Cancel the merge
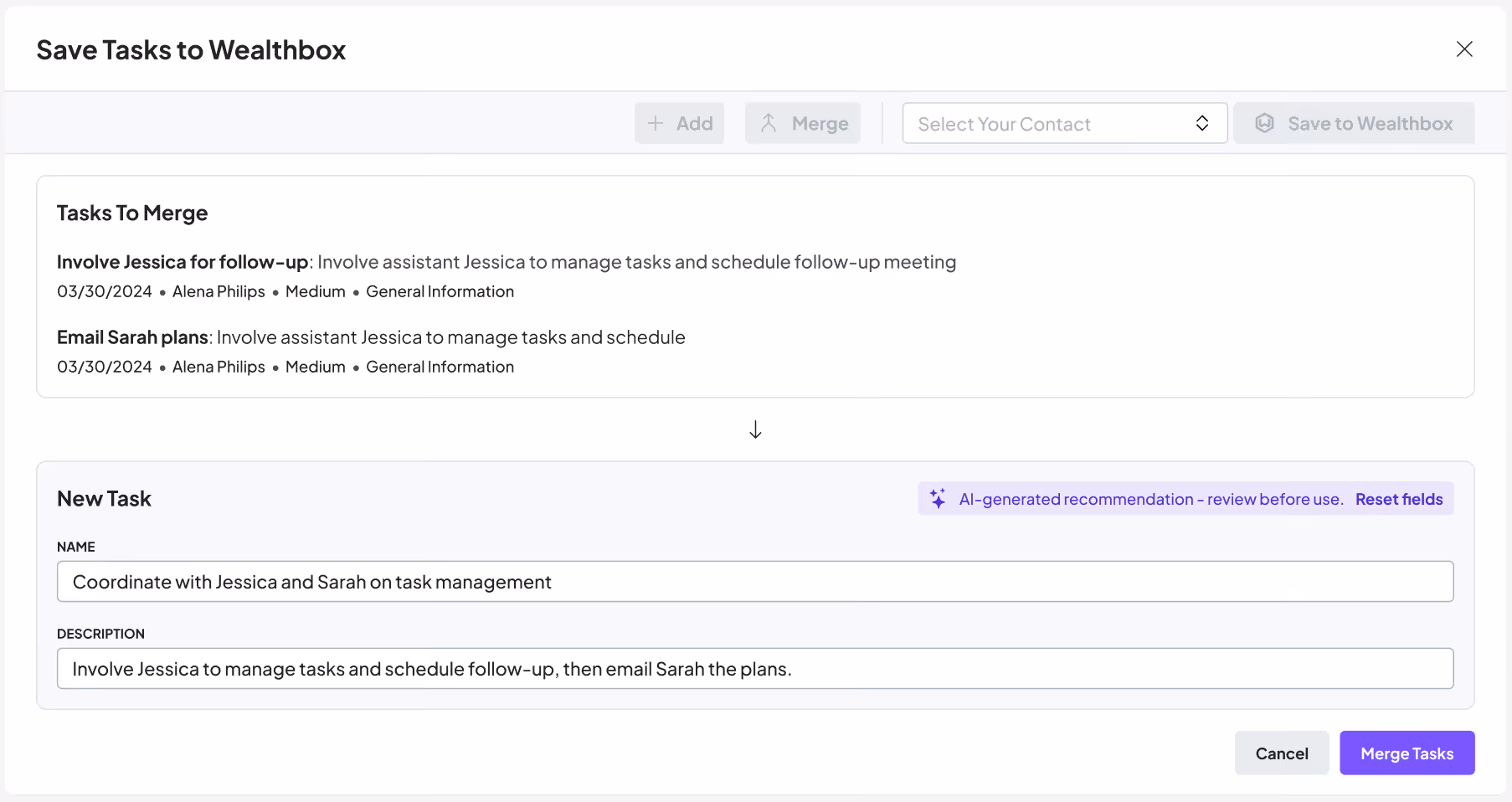The height and width of the screenshot is (802, 1512). tap(1282, 753)
